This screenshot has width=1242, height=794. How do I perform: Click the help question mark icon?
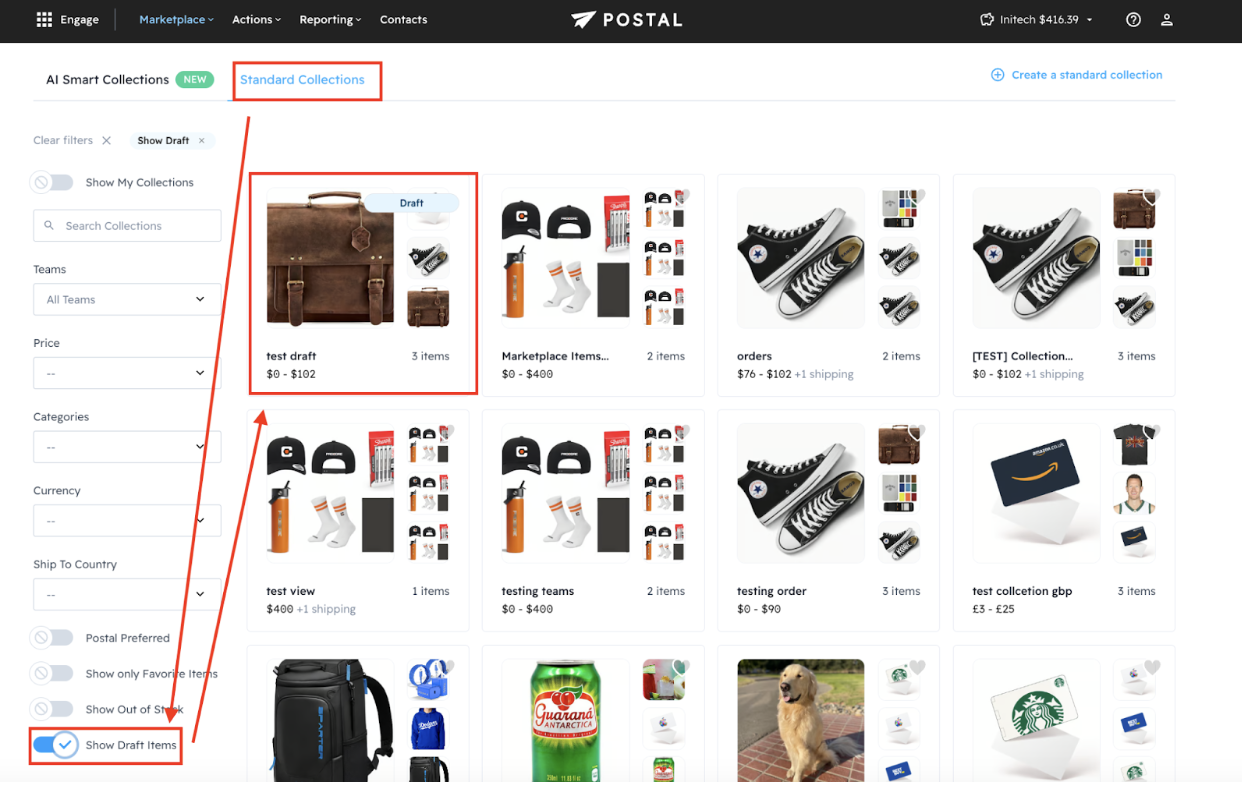coord(1133,20)
